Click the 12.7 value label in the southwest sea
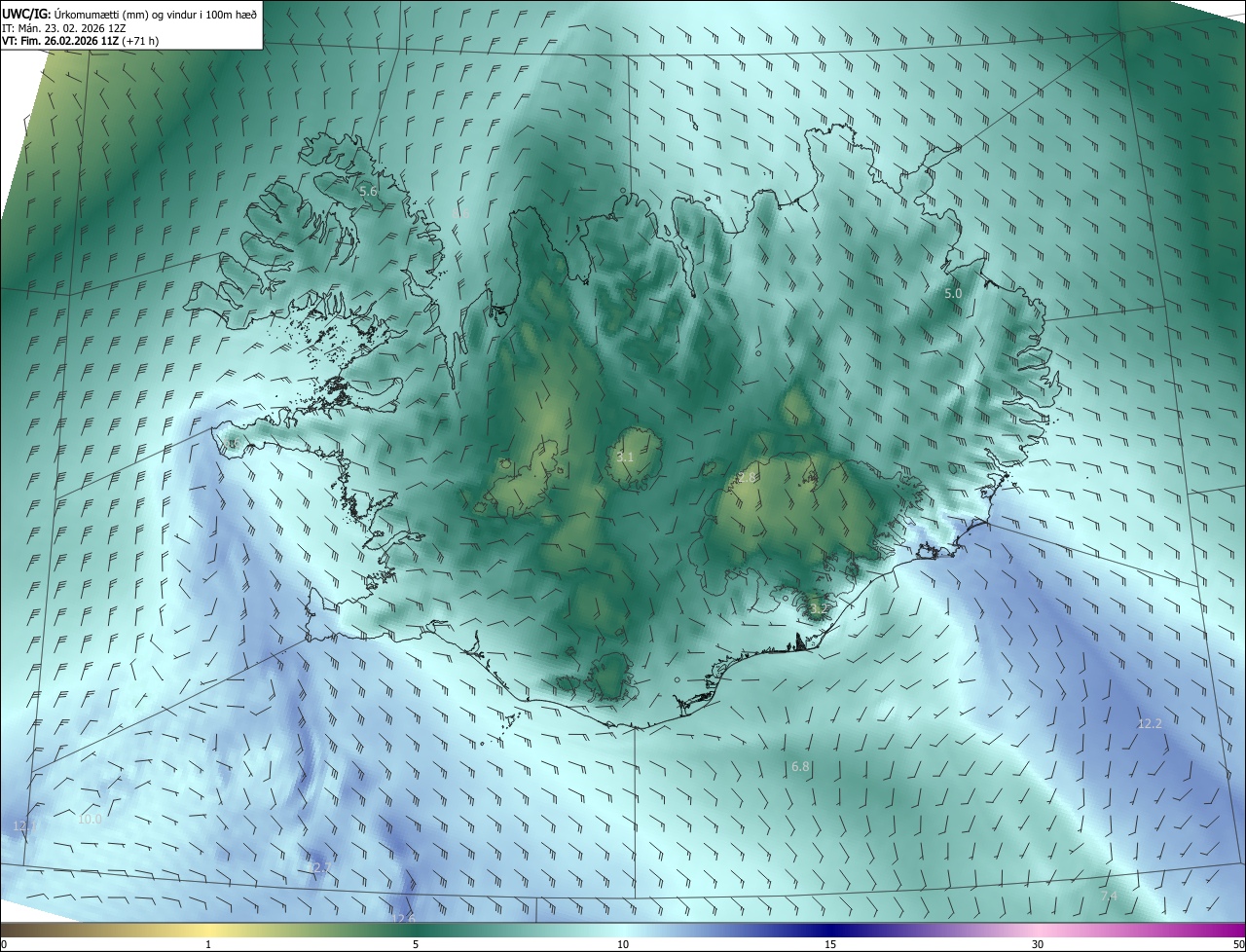 click(319, 867)
